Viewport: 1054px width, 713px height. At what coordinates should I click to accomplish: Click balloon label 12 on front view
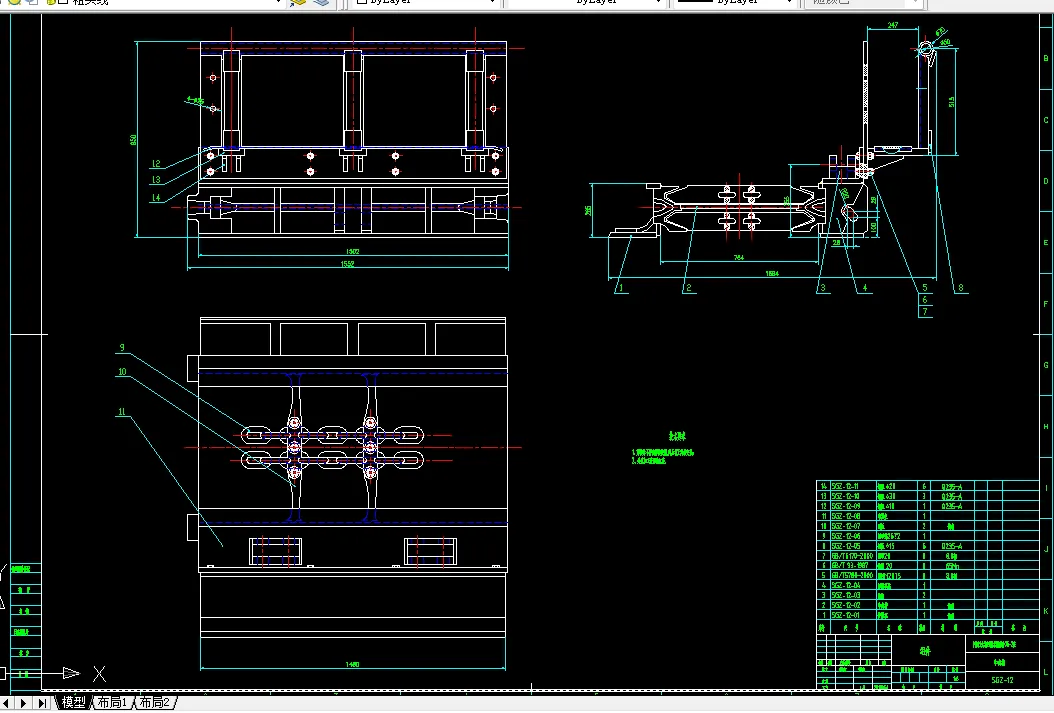(x=156, y=163)
